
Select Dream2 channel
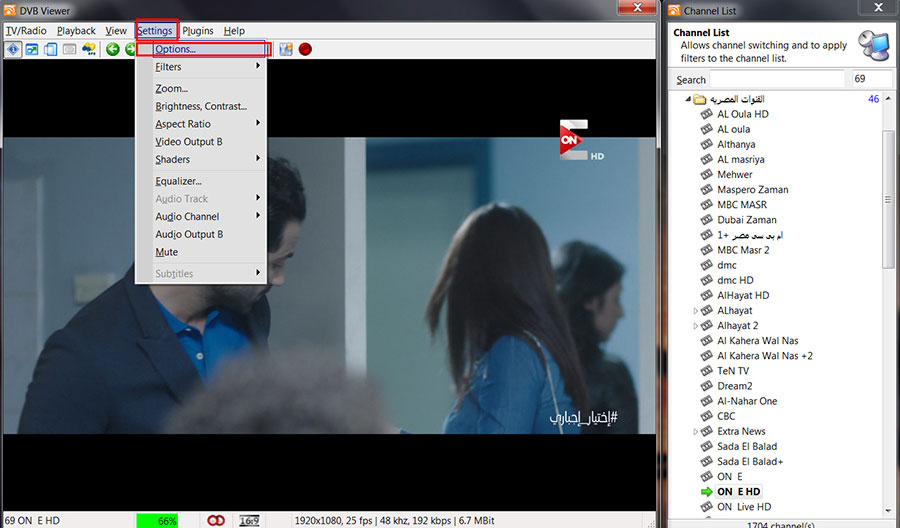point(734,386)
